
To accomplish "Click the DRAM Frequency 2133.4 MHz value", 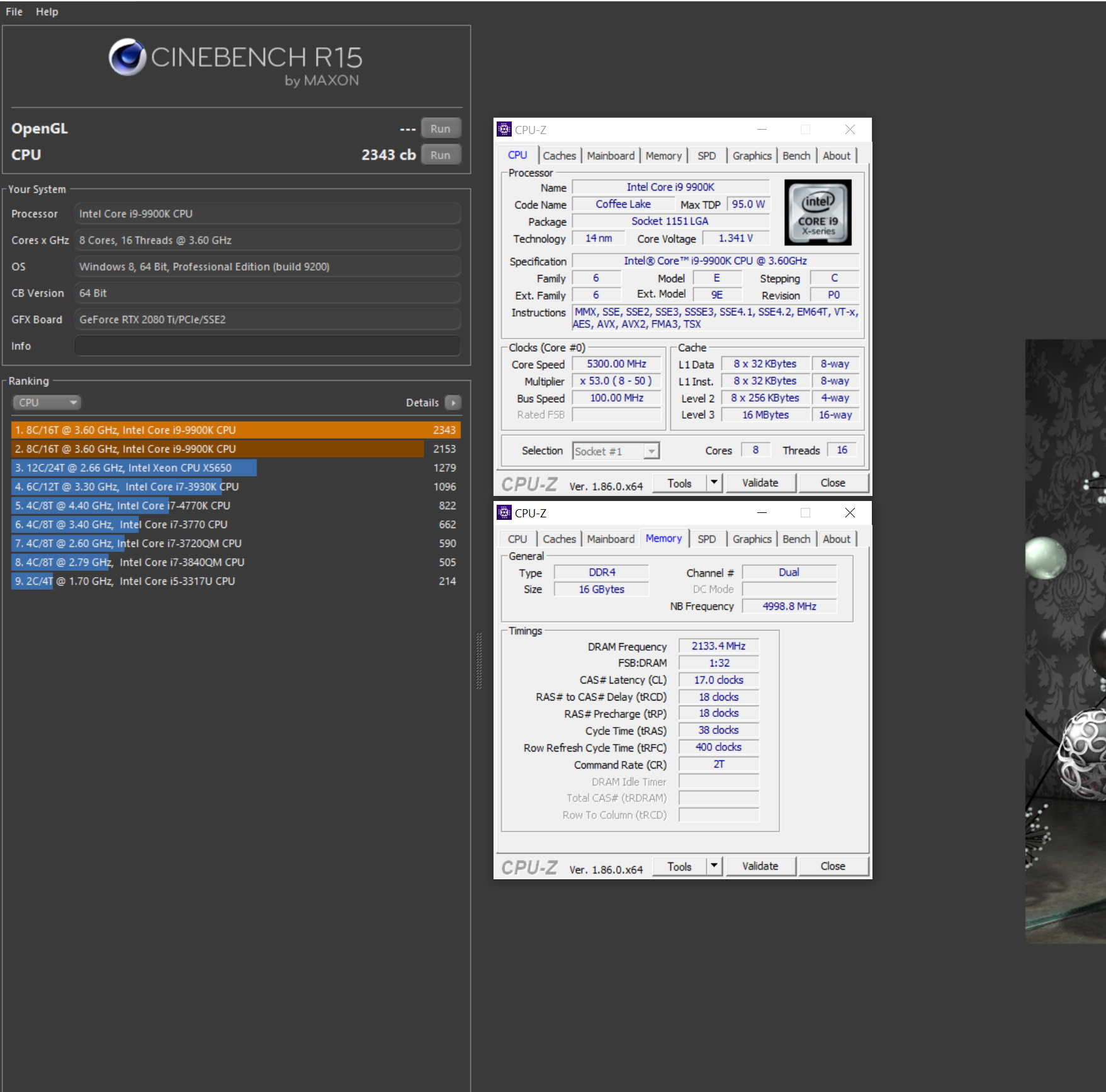I will 718,646.
